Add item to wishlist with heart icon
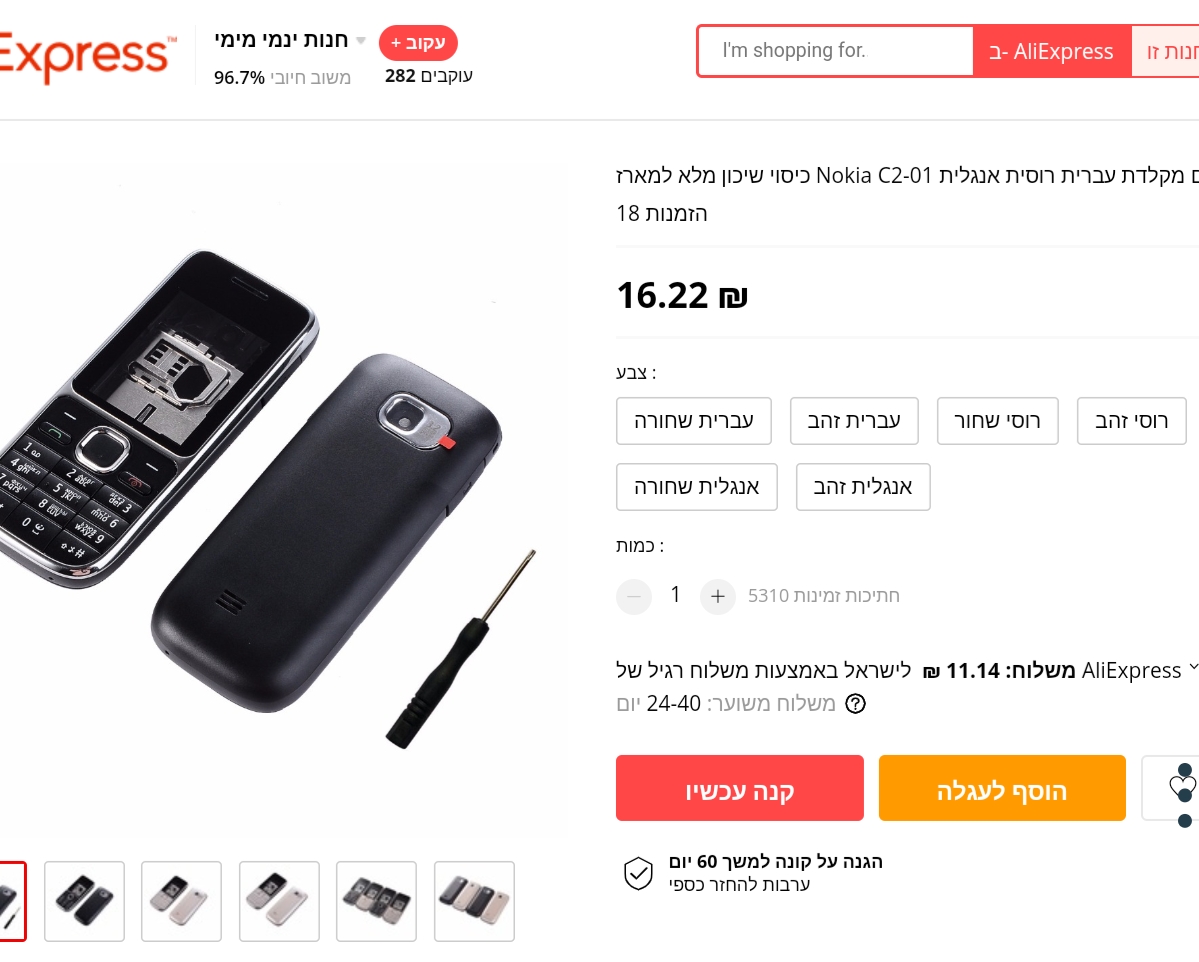The height and width of the screenshot is (962, 1199). 1180,787
